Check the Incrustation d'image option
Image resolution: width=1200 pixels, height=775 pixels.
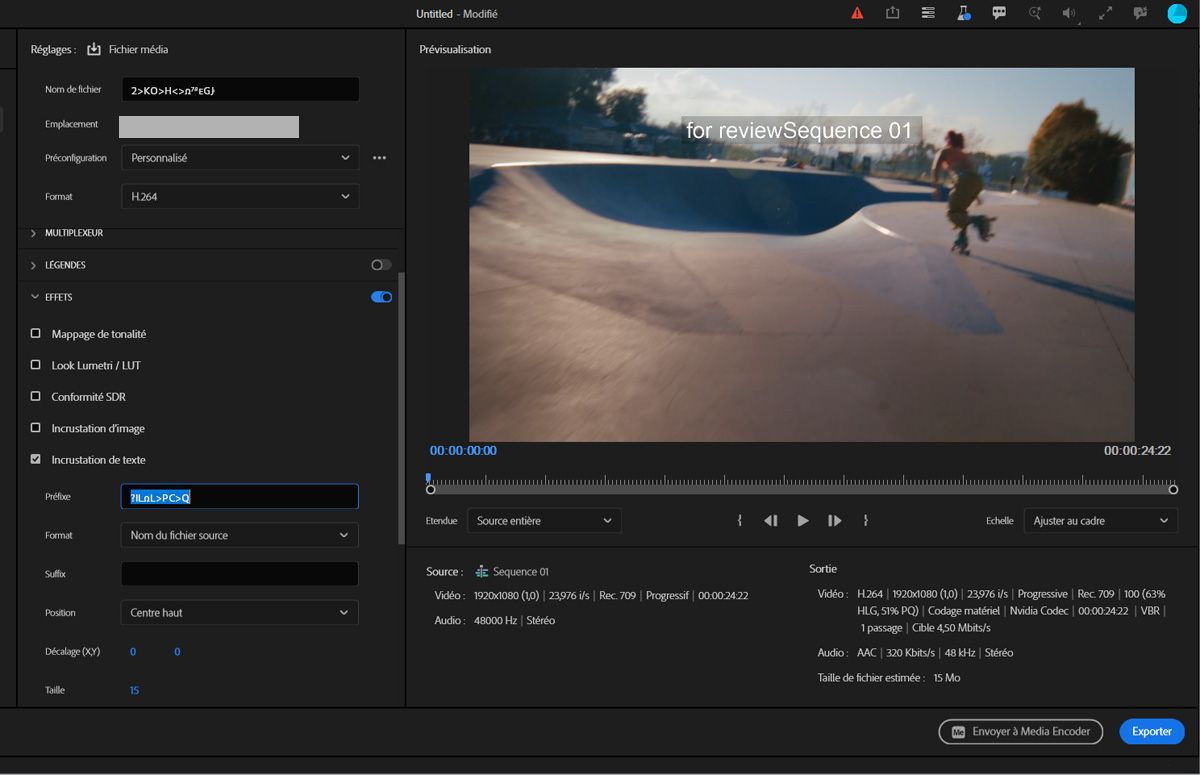tap(36, 428)
